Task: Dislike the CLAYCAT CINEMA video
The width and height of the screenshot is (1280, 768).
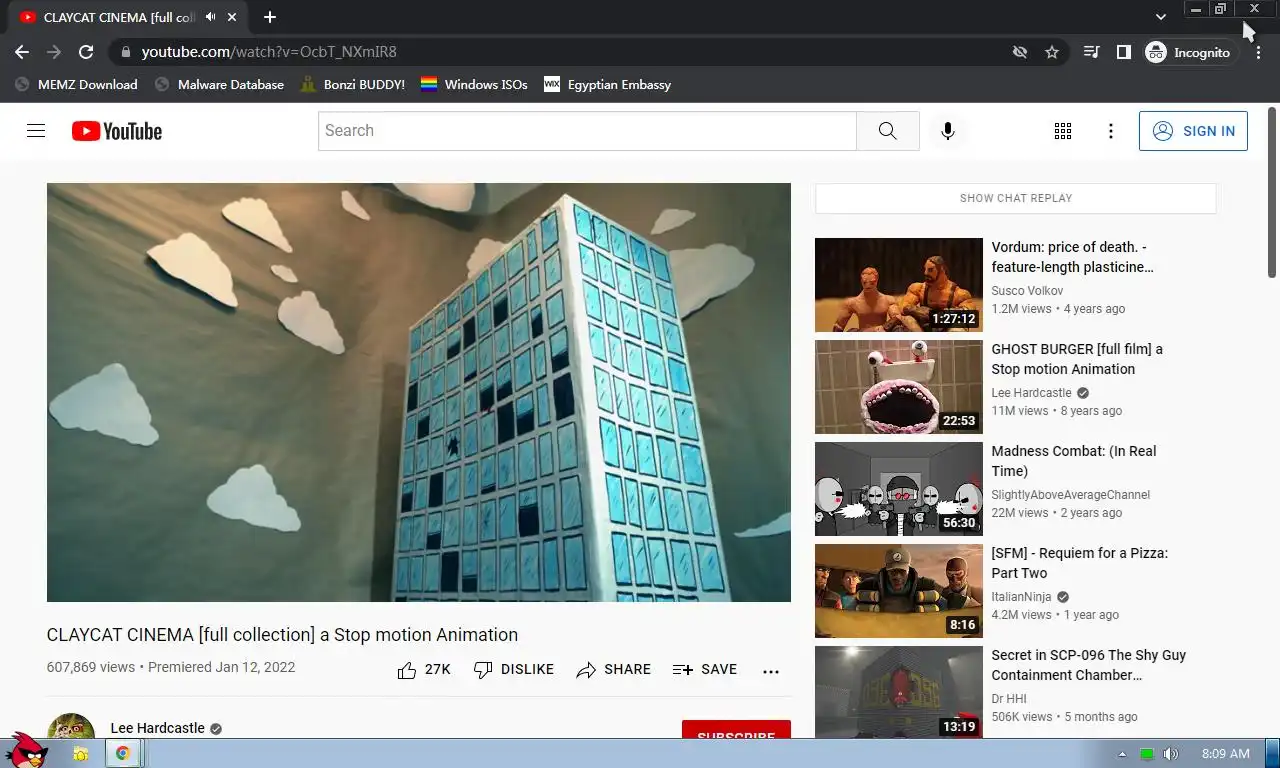Action: point(514,670)
